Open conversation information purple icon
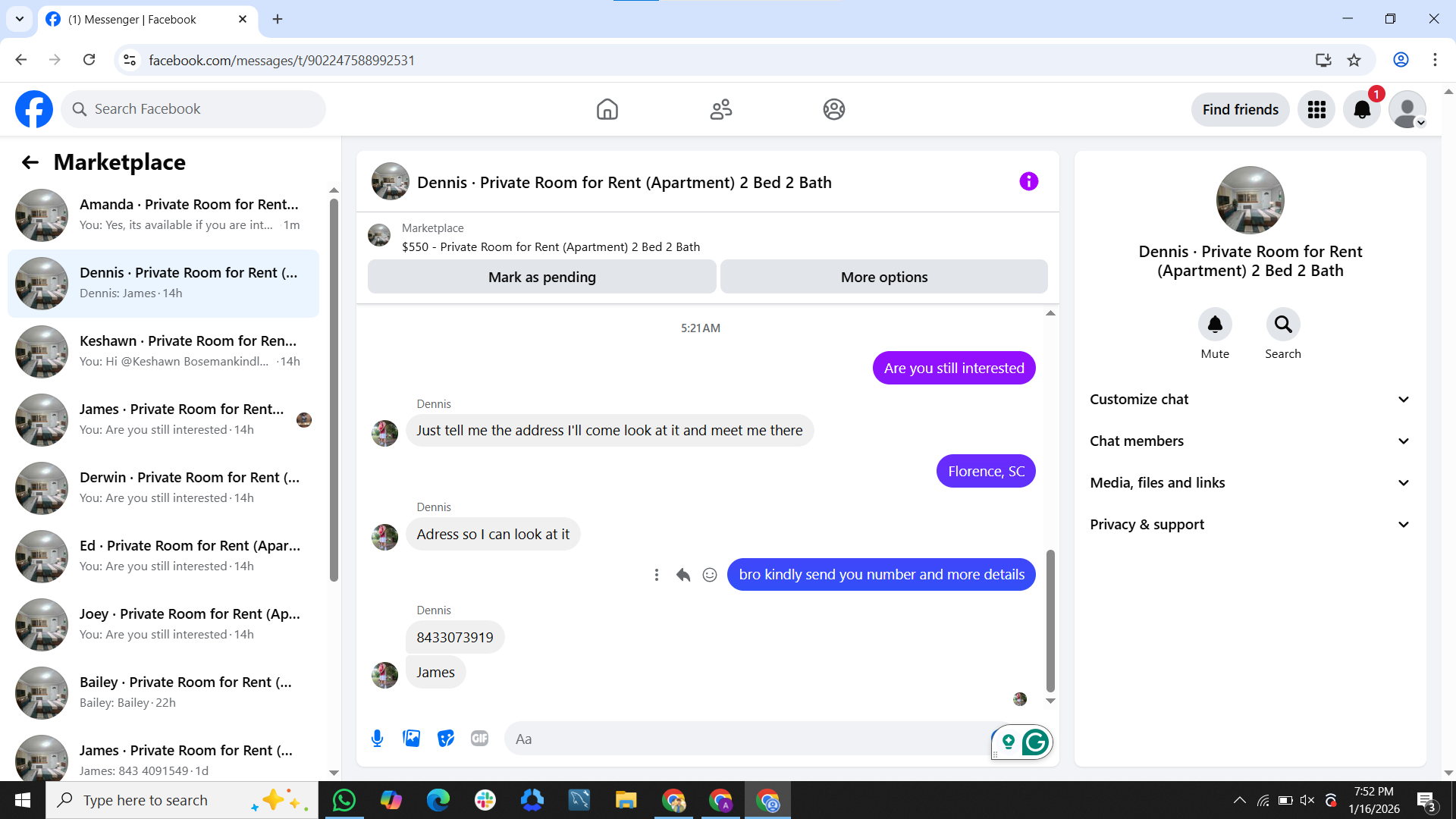 coord(1028,182)
